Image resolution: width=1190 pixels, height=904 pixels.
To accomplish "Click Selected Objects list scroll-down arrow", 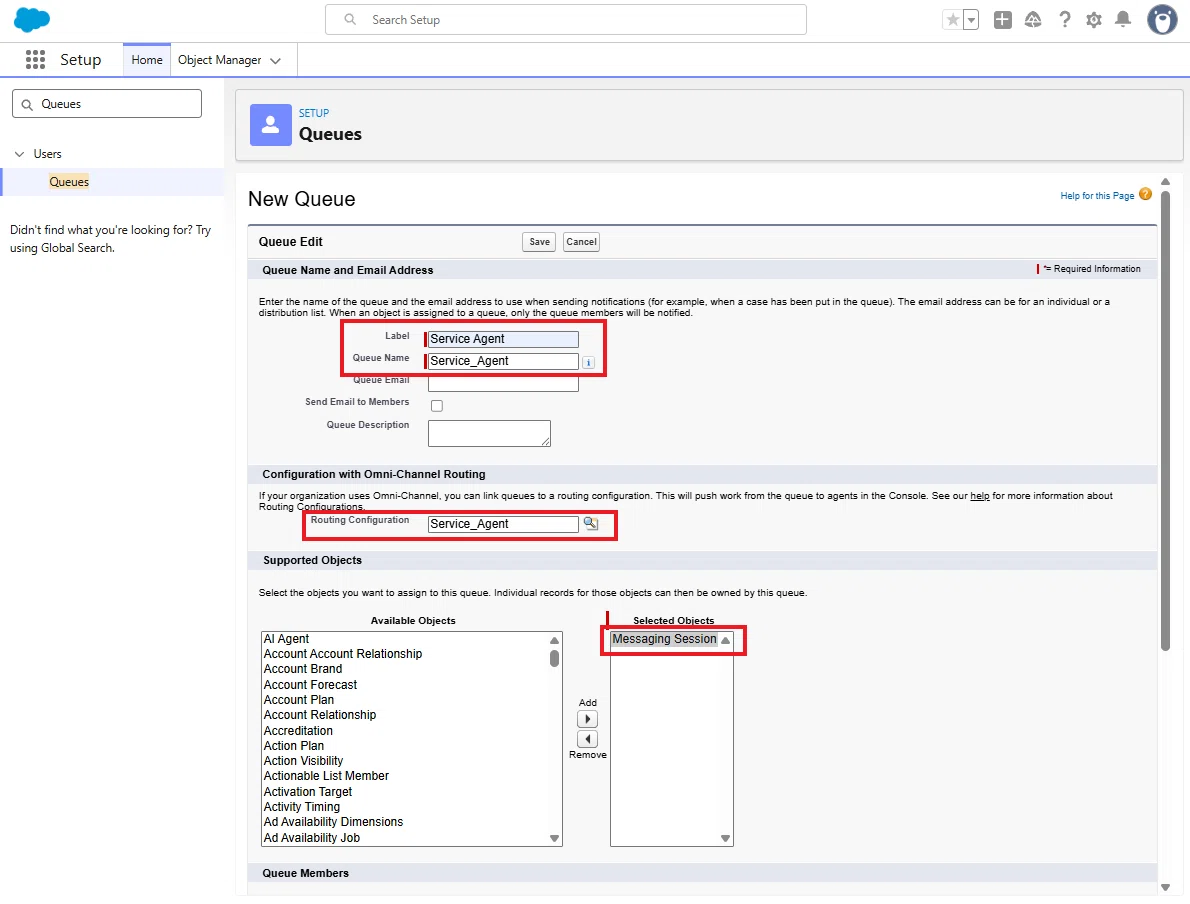I will 726,839.
